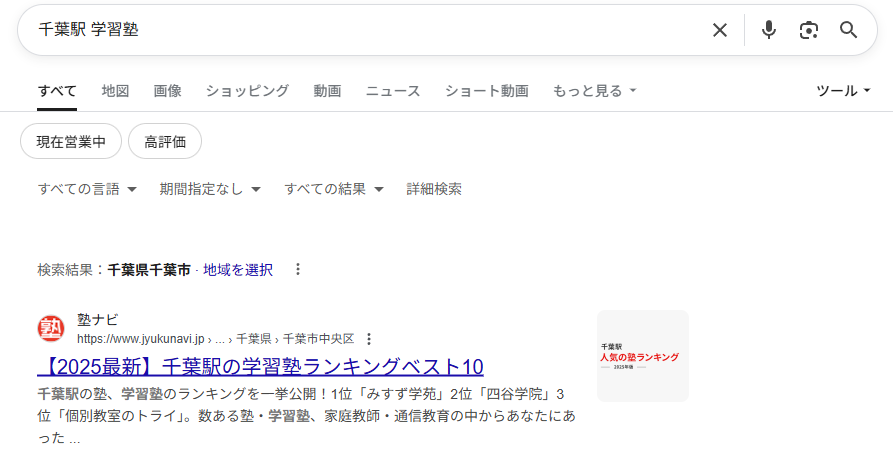Open image search camera icon
Screen dimensions: 893x466
point(809,30)
